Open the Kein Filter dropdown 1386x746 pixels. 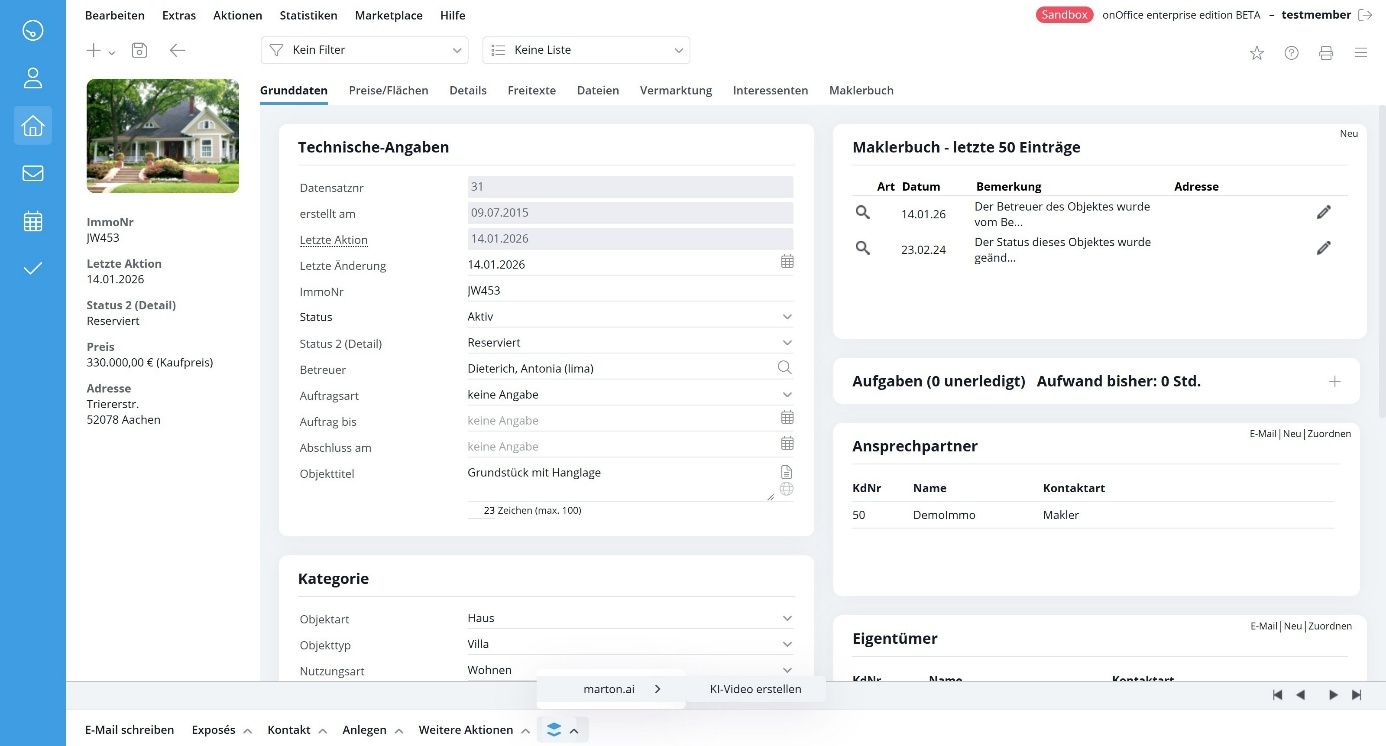[x=364, y=50]
